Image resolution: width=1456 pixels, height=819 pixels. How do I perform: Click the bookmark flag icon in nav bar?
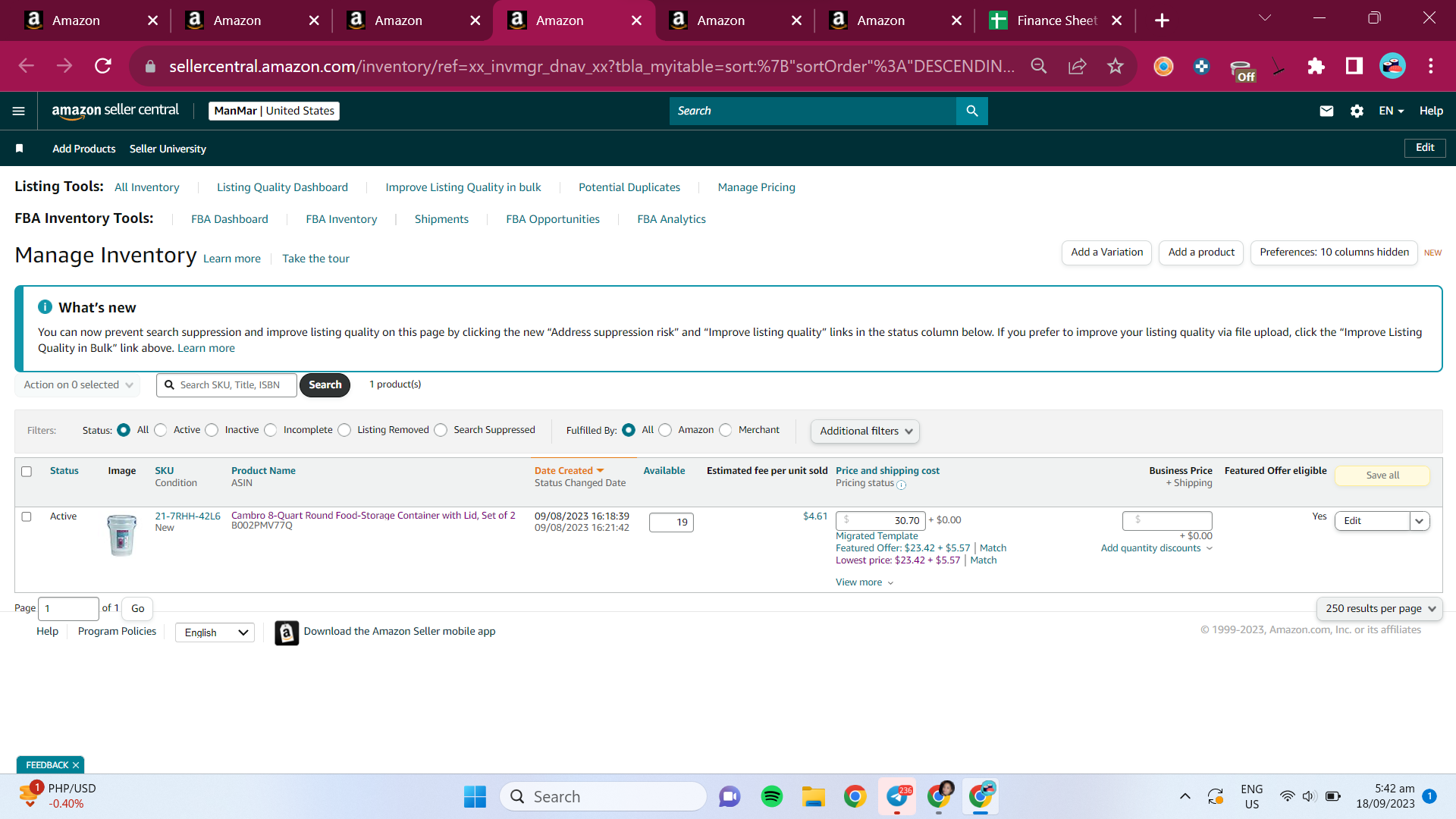coord(20,149)
